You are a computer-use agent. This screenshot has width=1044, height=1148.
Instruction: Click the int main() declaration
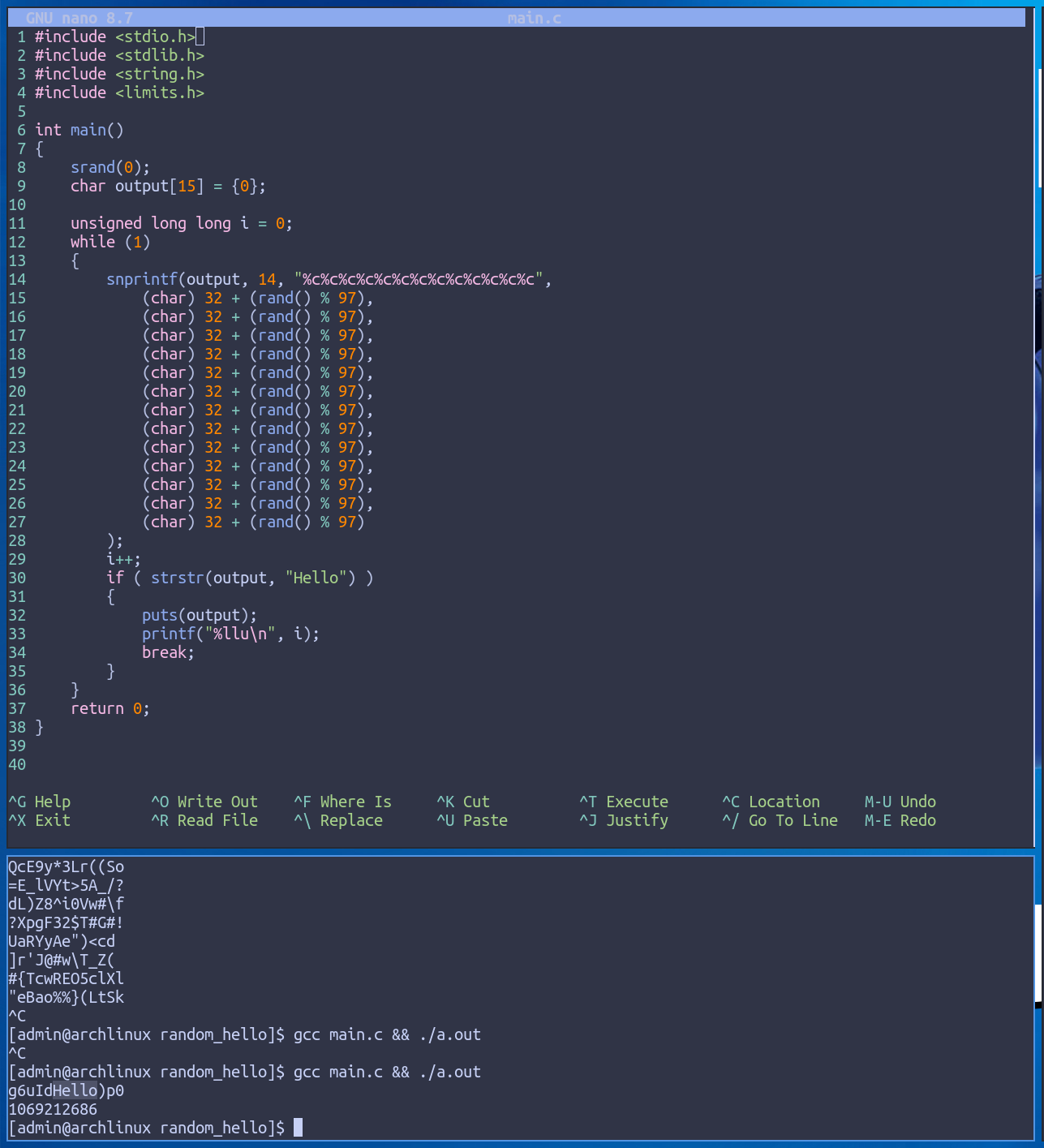pos(79,130)
